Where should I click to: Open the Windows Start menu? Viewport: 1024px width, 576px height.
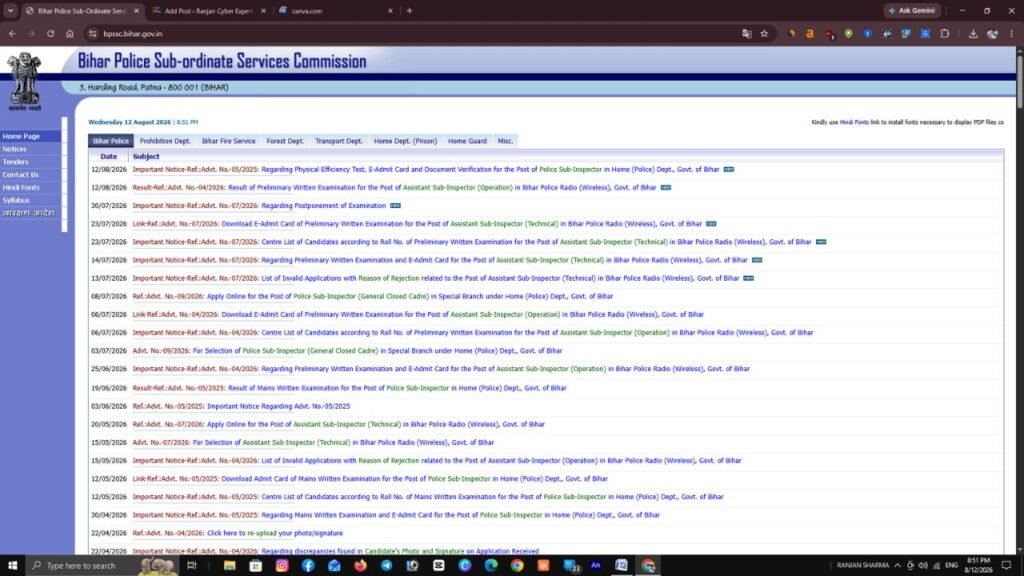12,565
